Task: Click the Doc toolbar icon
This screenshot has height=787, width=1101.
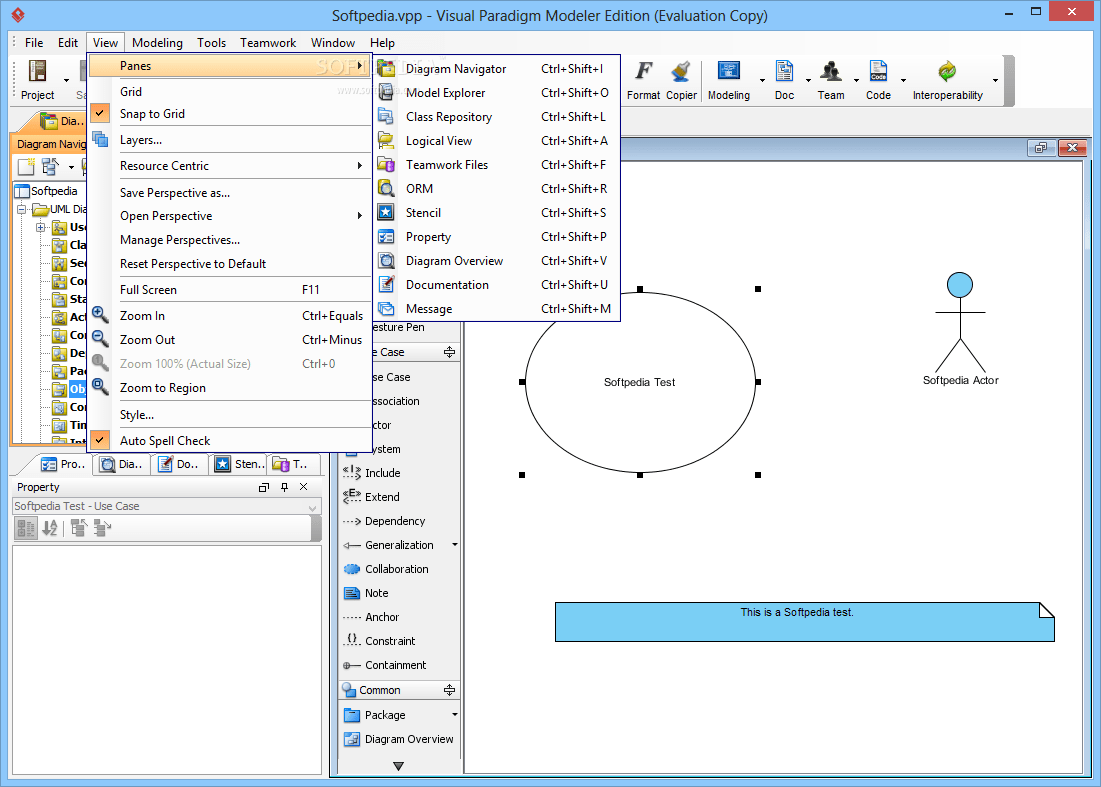Action: [x=784, y=71]
